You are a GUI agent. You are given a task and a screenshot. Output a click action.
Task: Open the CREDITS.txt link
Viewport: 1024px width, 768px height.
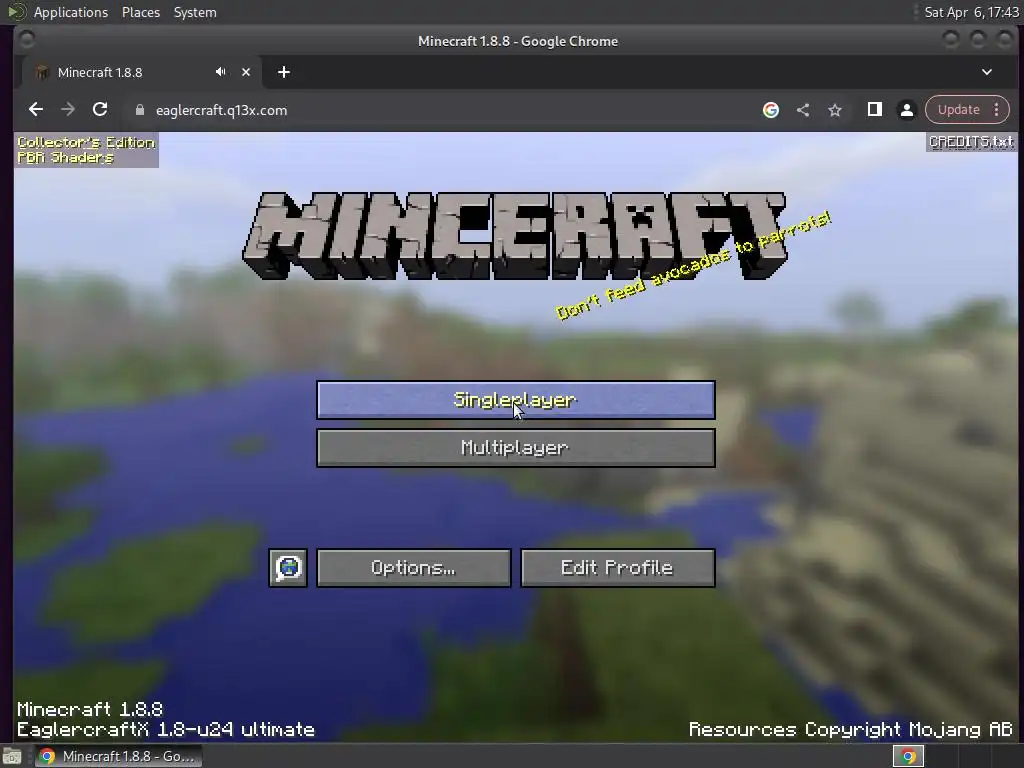tap(971, 142)
